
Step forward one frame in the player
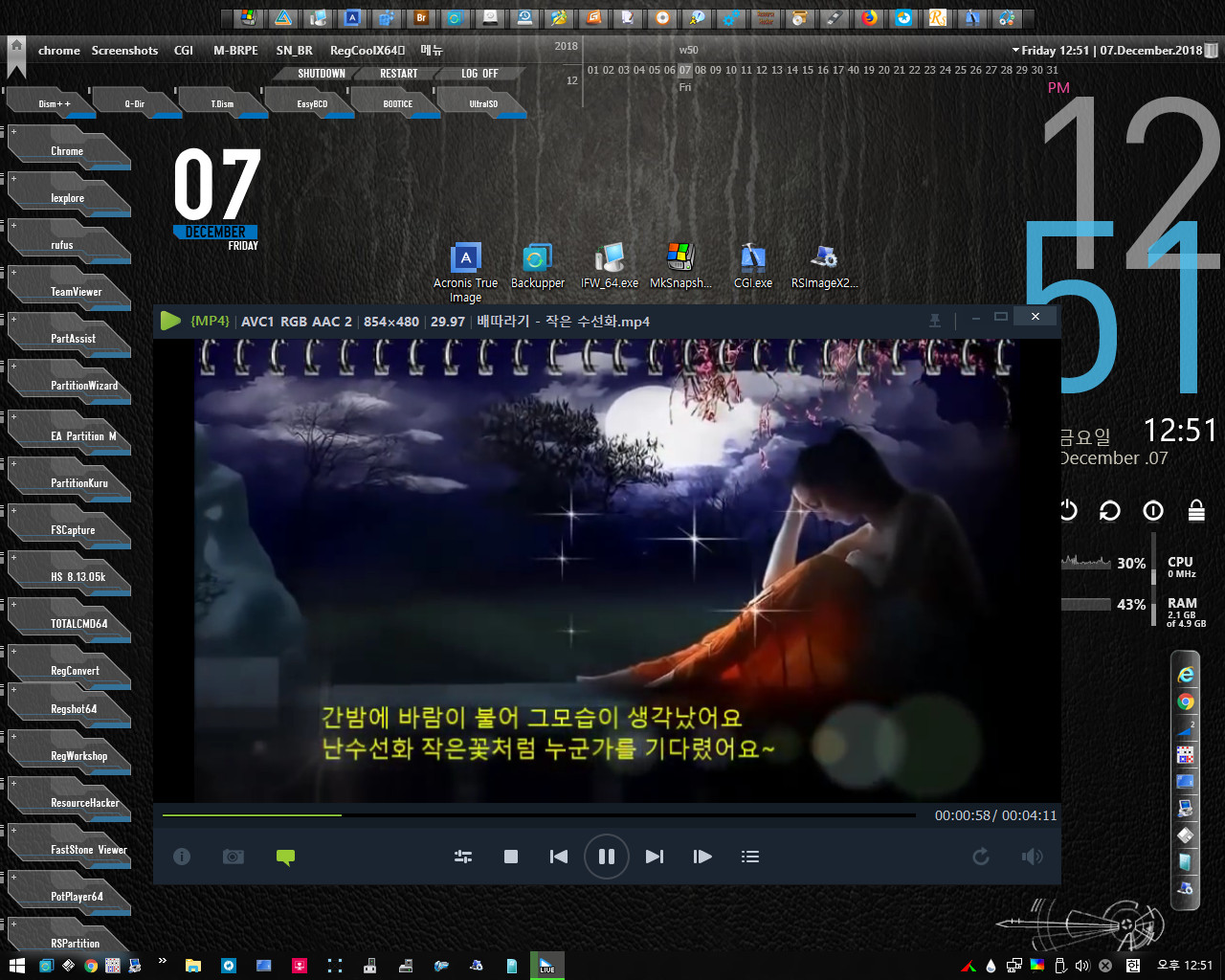[702, 857]
